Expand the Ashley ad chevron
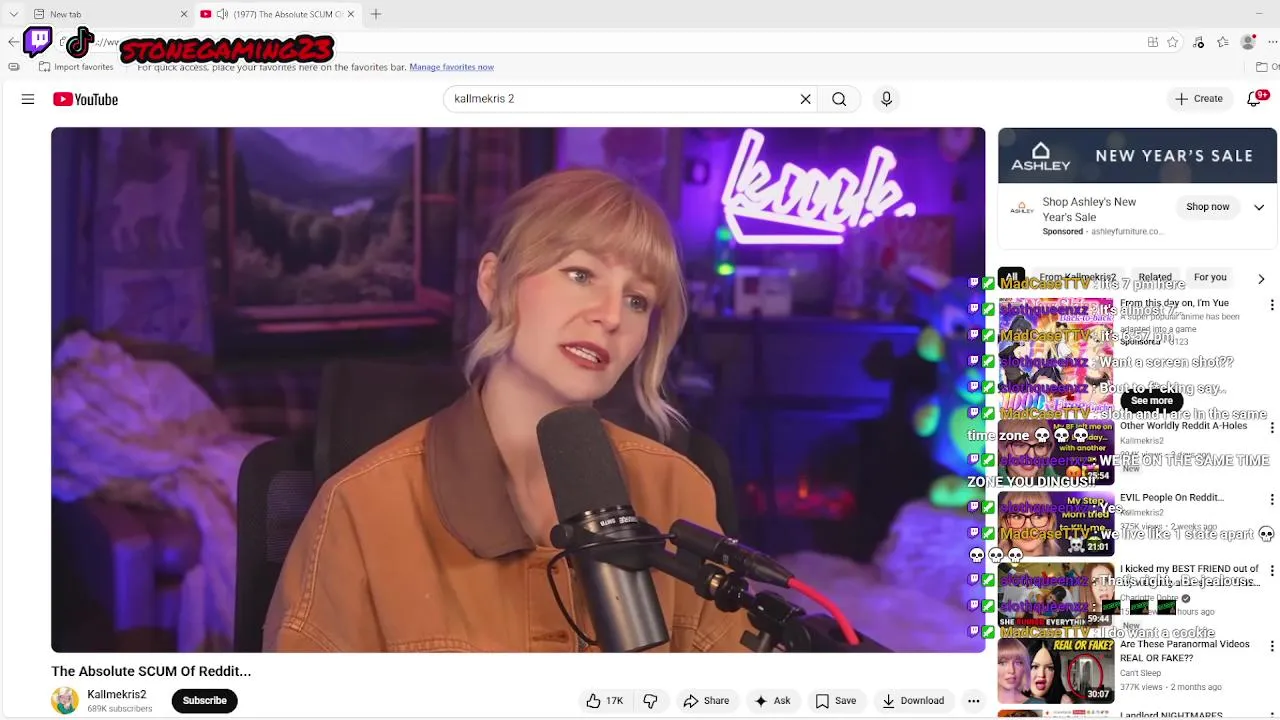The width and height of the screenshot is (1280, 720). pyautogui.click(x=1259, y=207)
